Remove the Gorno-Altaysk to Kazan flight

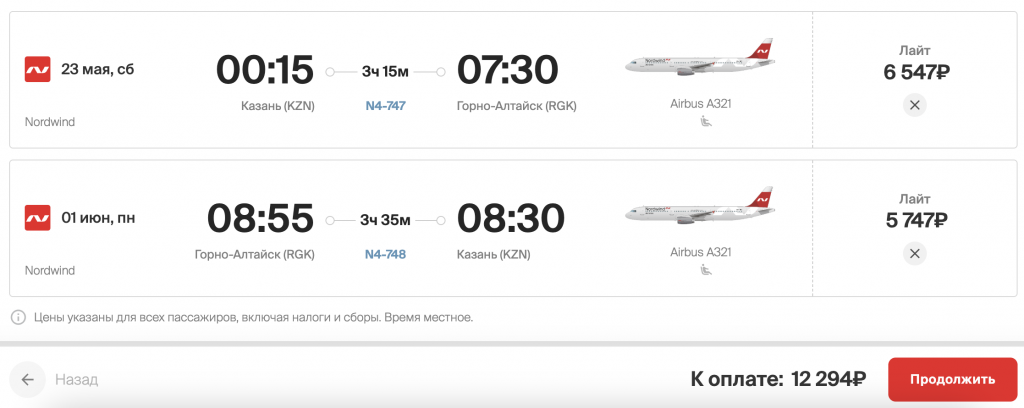tap(914, 253)
